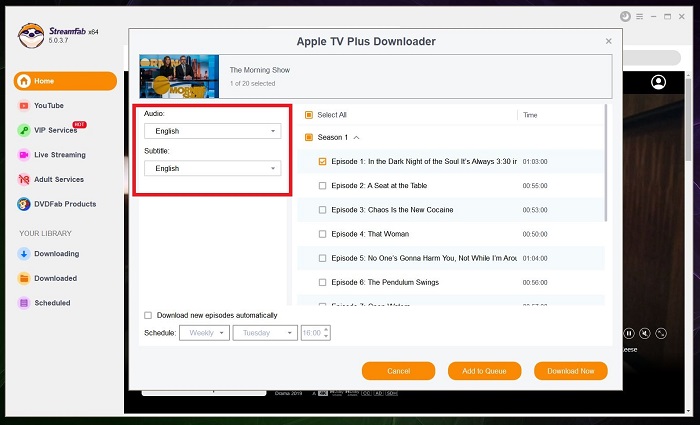The height and width of the screenshot is (425, 700).
Task: Open the Home section in sidebar
Action: [65, 81]
